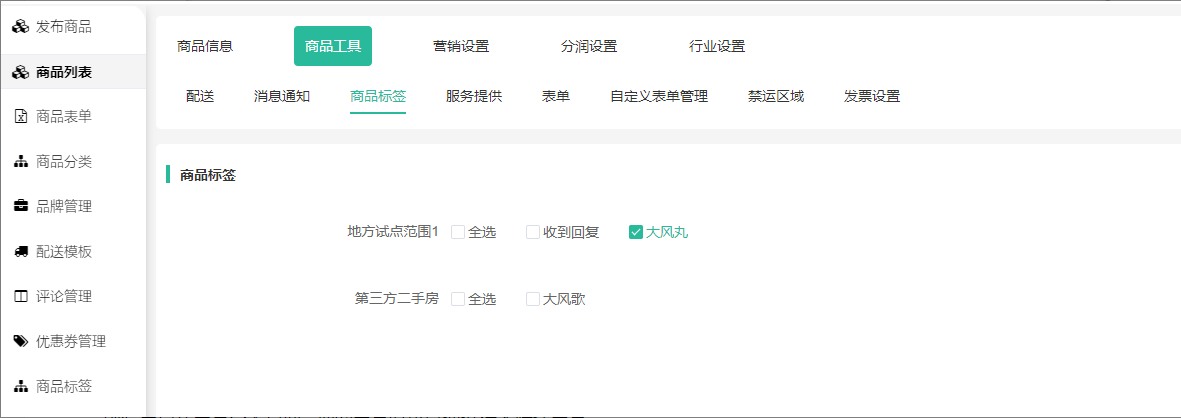Click the 品牌管理 briefcase icon
This screenshot has height=418, width=1181.
point(20,207)
